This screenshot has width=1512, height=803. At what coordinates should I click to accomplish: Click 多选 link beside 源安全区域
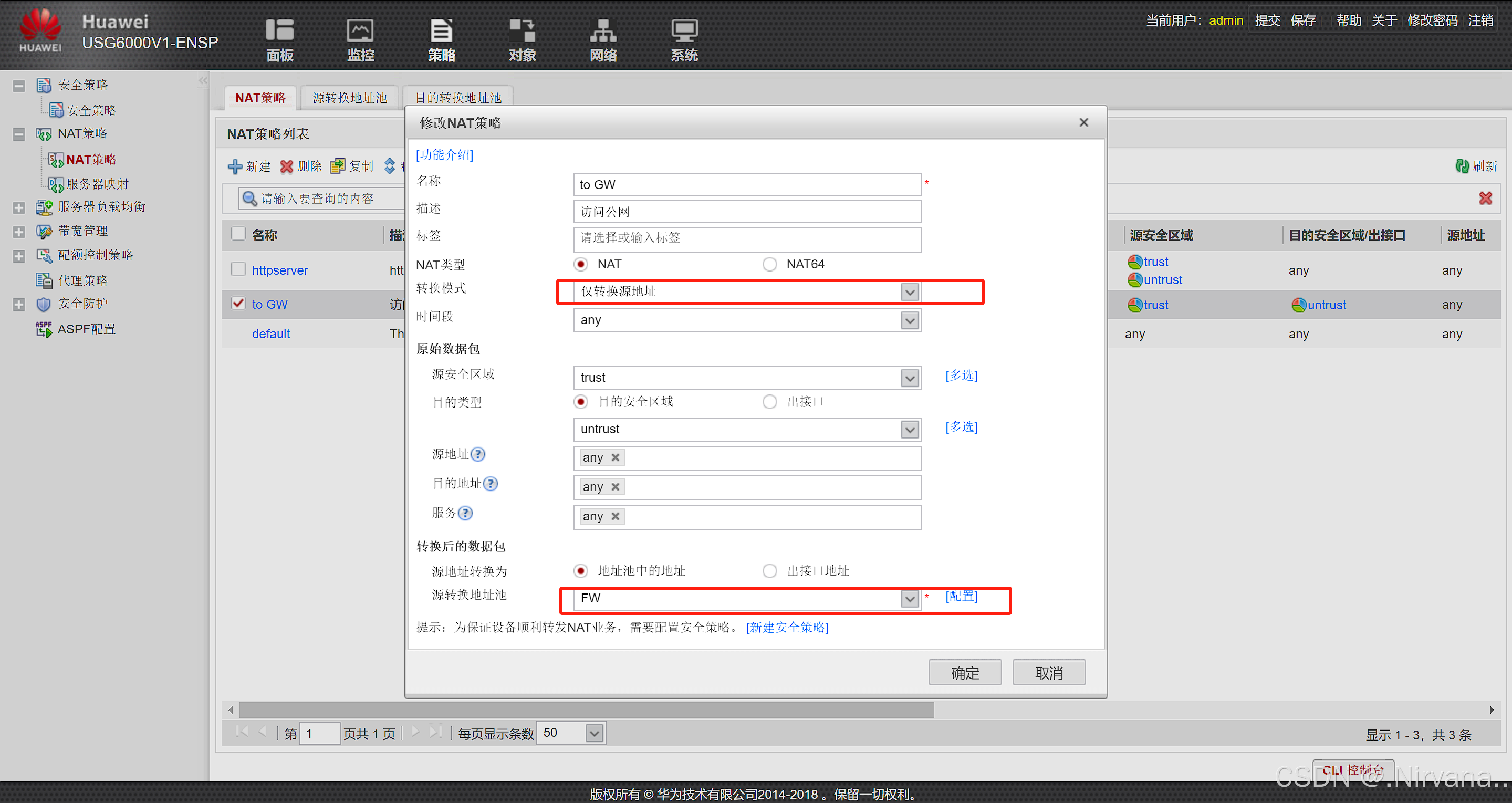961,376
